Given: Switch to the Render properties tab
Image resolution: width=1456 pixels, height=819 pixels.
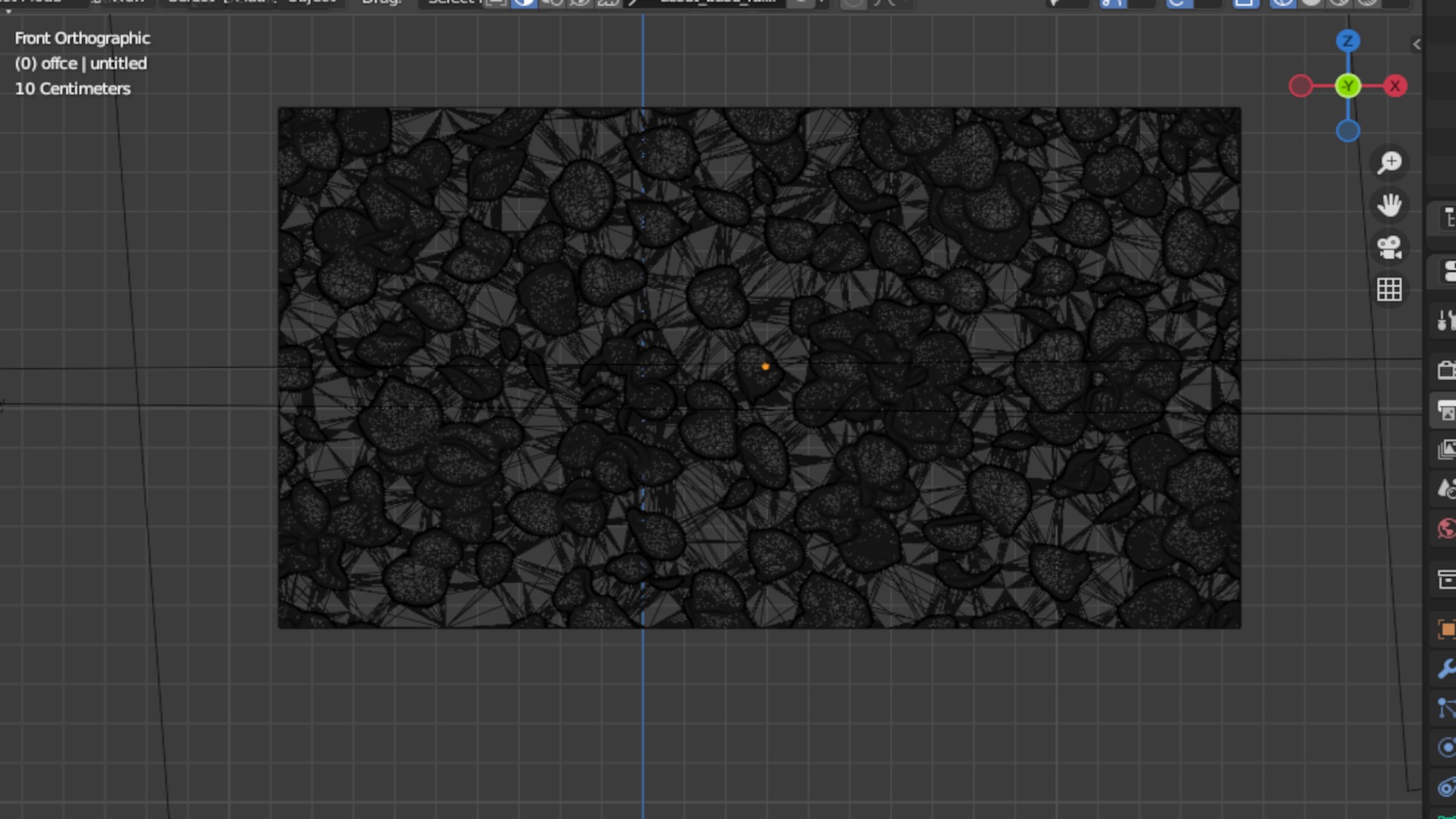Looking at the screenshot, I should pos(1446,371).
